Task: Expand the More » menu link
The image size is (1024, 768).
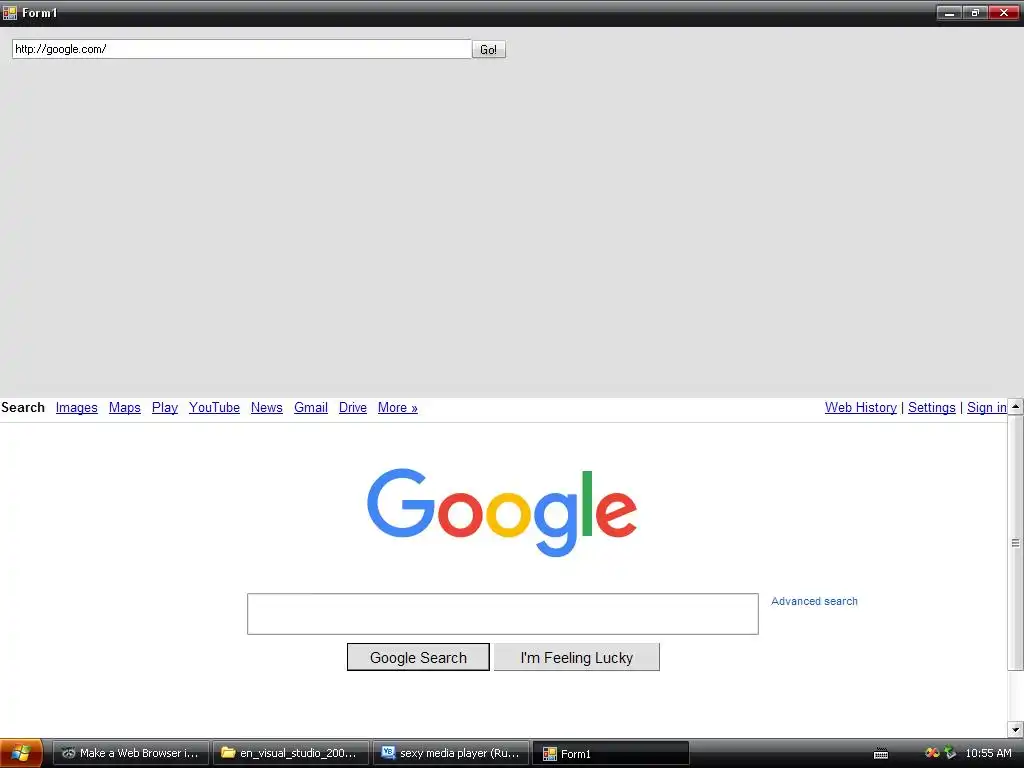Action: point(398,408)
